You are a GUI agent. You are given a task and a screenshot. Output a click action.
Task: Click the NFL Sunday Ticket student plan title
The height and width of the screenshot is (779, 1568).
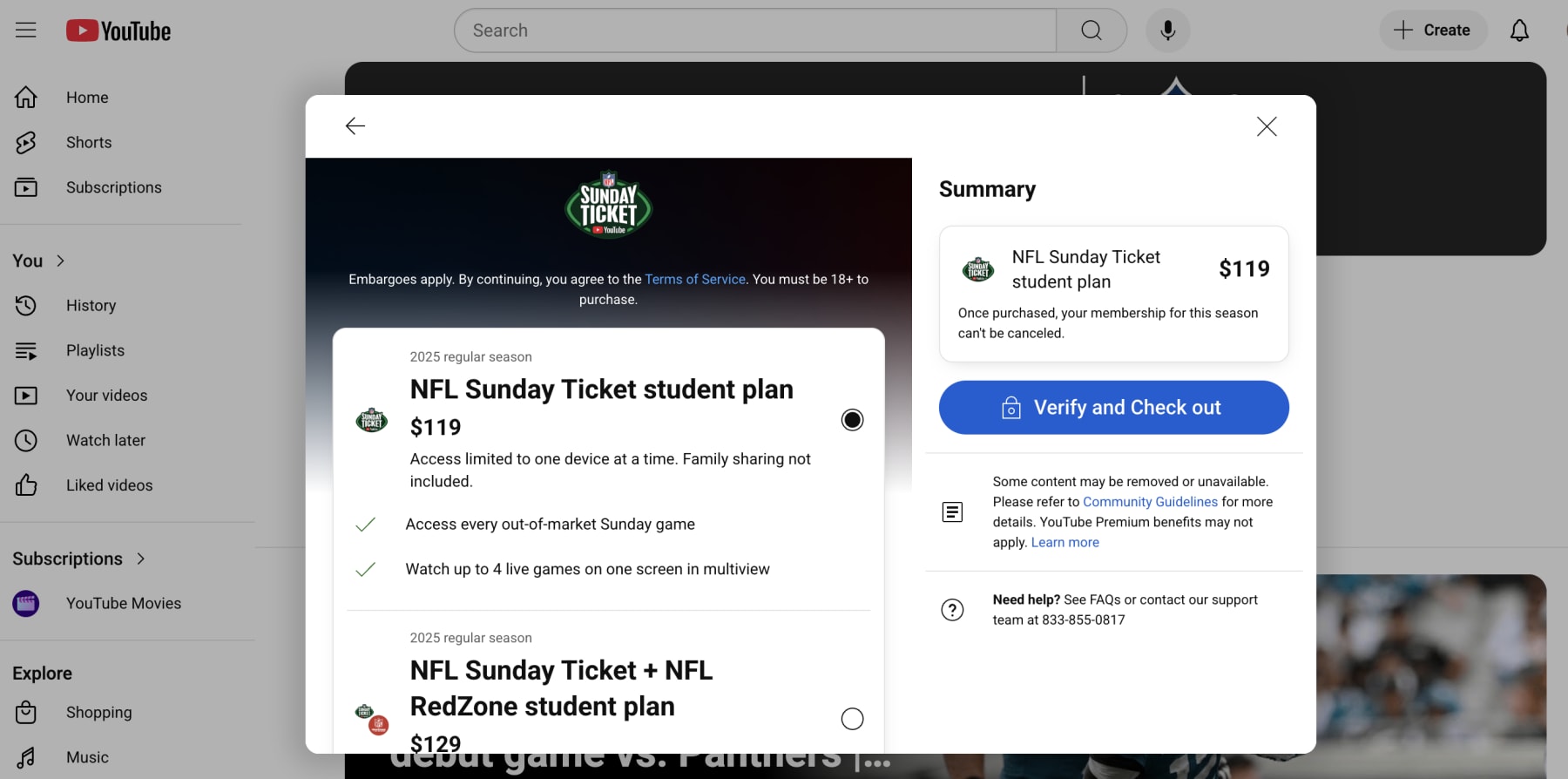pos(601,389)
